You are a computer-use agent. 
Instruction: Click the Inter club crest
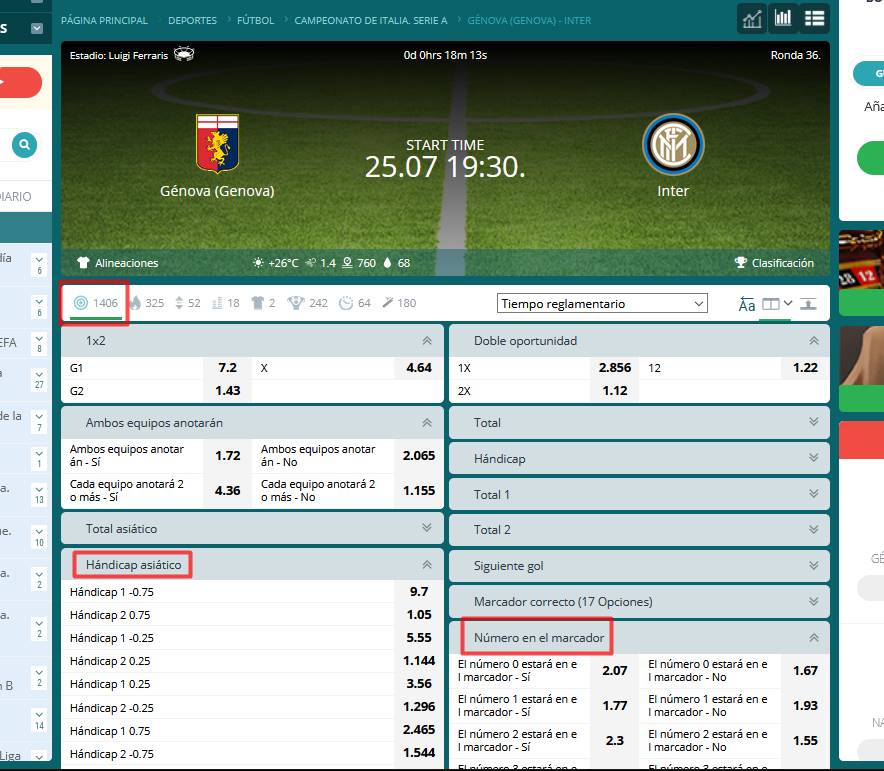(x=673, y=145)
